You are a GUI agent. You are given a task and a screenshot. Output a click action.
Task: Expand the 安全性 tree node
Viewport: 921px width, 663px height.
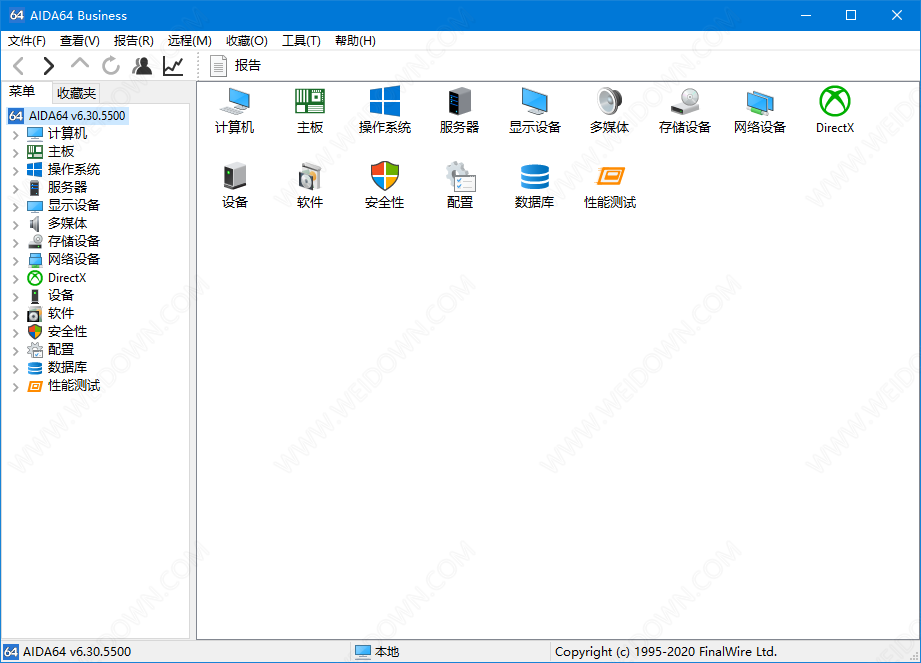tap(15, 332)
